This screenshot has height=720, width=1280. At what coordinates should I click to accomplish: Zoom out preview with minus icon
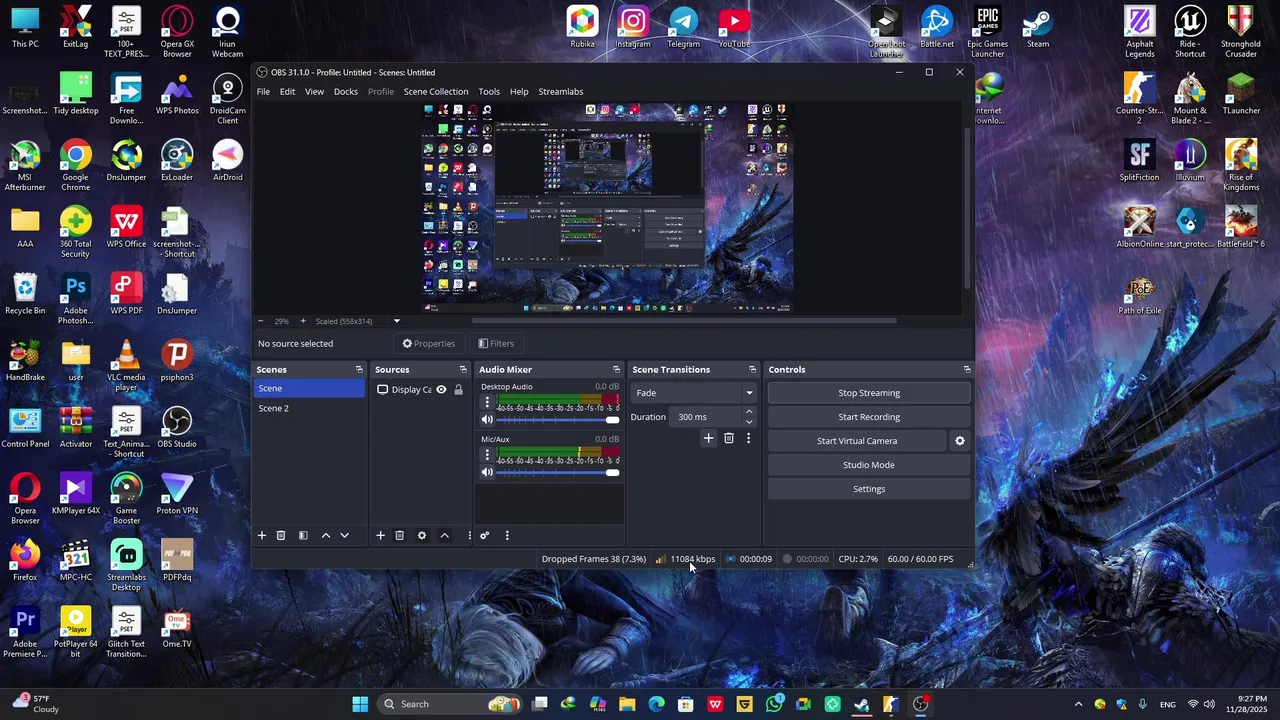pyautogui.click(x=261, y=321)
